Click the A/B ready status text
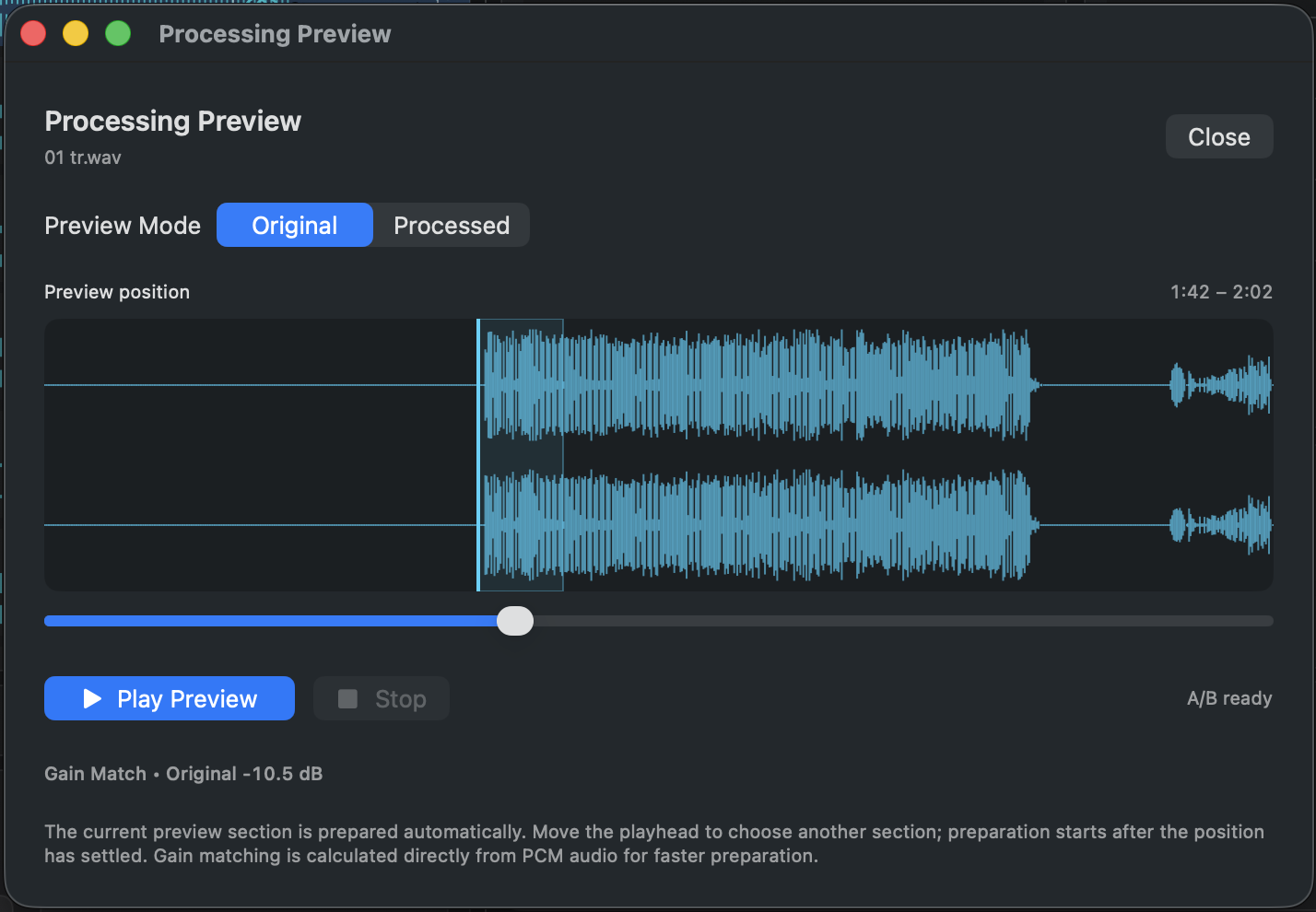Screen dimensions: 1316x912 (x=1229, y=698)
